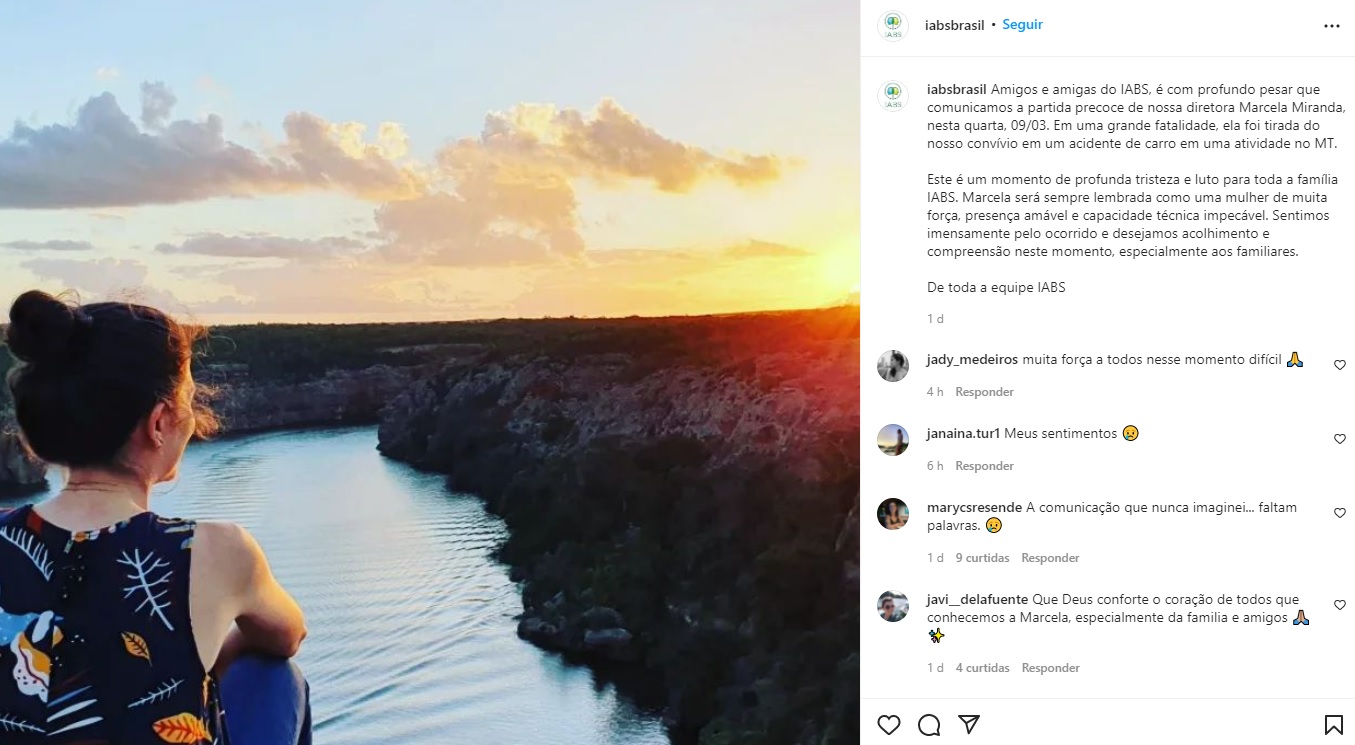Open iabsbrasil profile picture in header
1355x745 pixels.
click(x=892, y=26)
